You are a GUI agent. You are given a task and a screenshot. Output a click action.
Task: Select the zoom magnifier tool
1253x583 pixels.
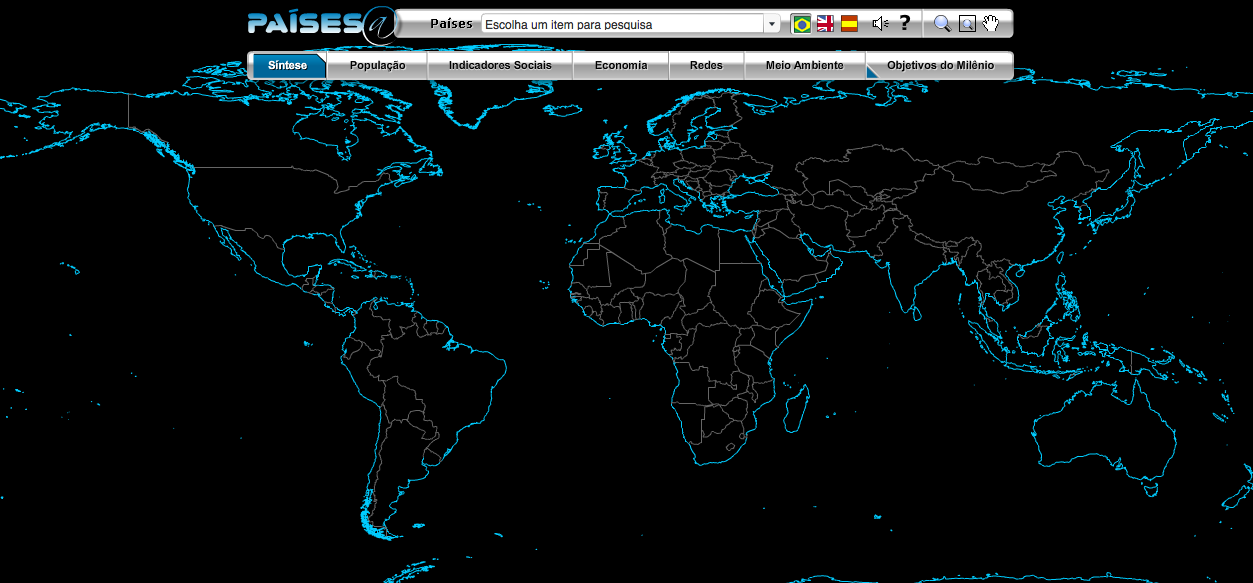941,22
